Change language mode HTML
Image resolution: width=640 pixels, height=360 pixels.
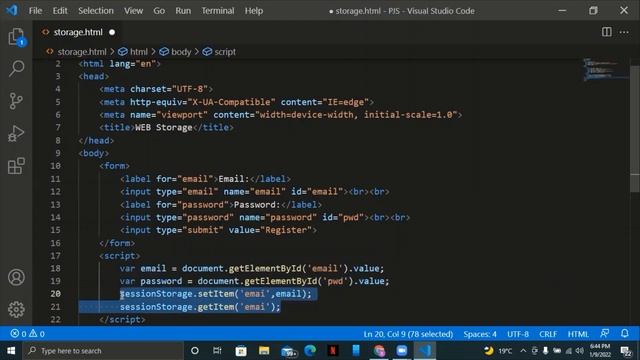[578, 334]
